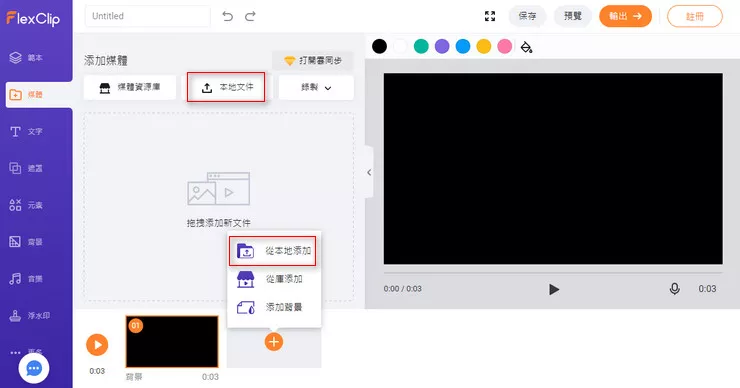Click the preview progress bar
Image resolution: width=740 pixels, height=388 pixels.
(x=553, y=273)
